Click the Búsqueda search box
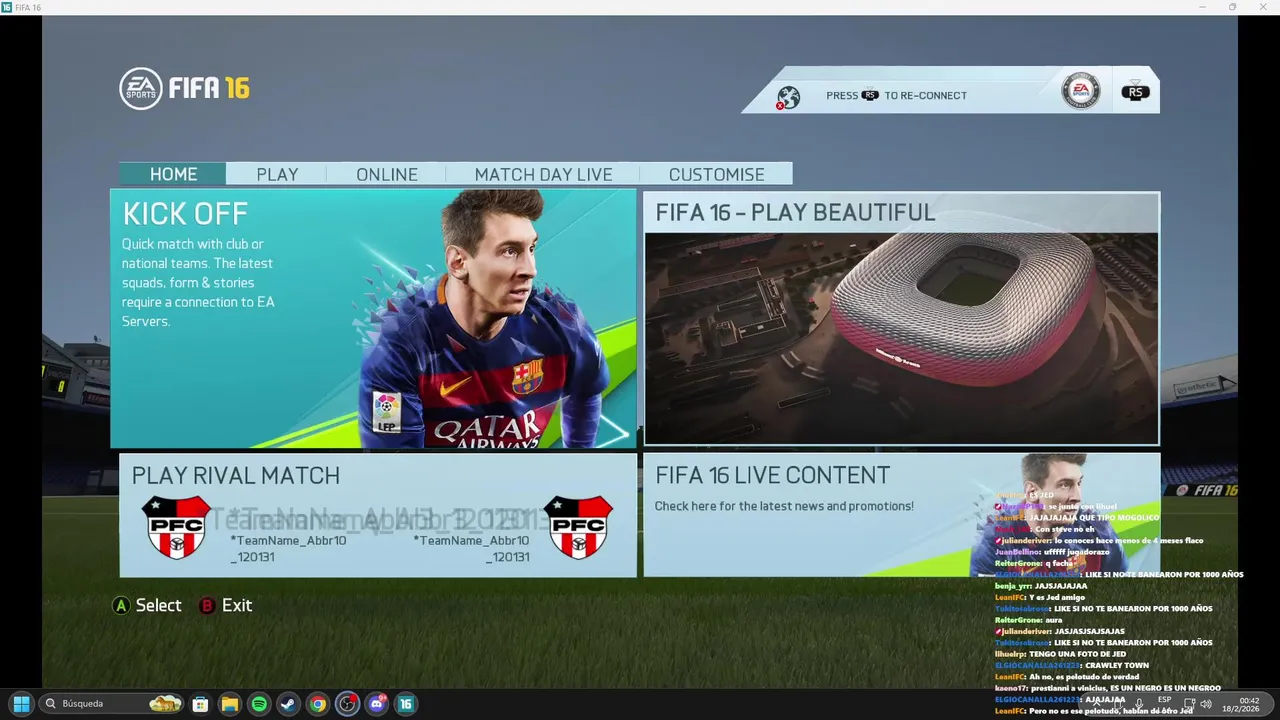 (113, 704)
